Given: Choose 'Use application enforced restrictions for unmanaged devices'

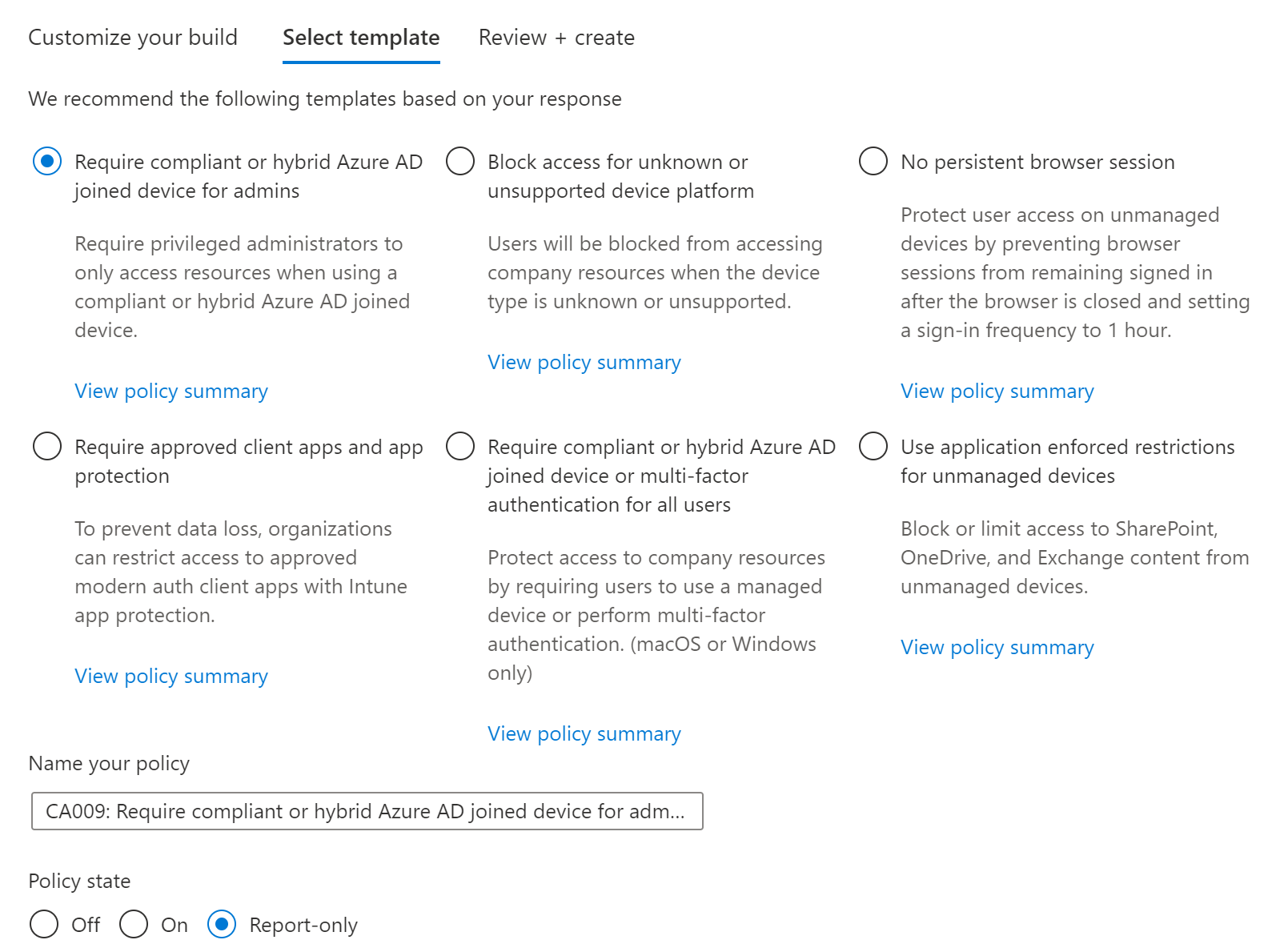Looking at the screenshot, I should click(873, 446).
